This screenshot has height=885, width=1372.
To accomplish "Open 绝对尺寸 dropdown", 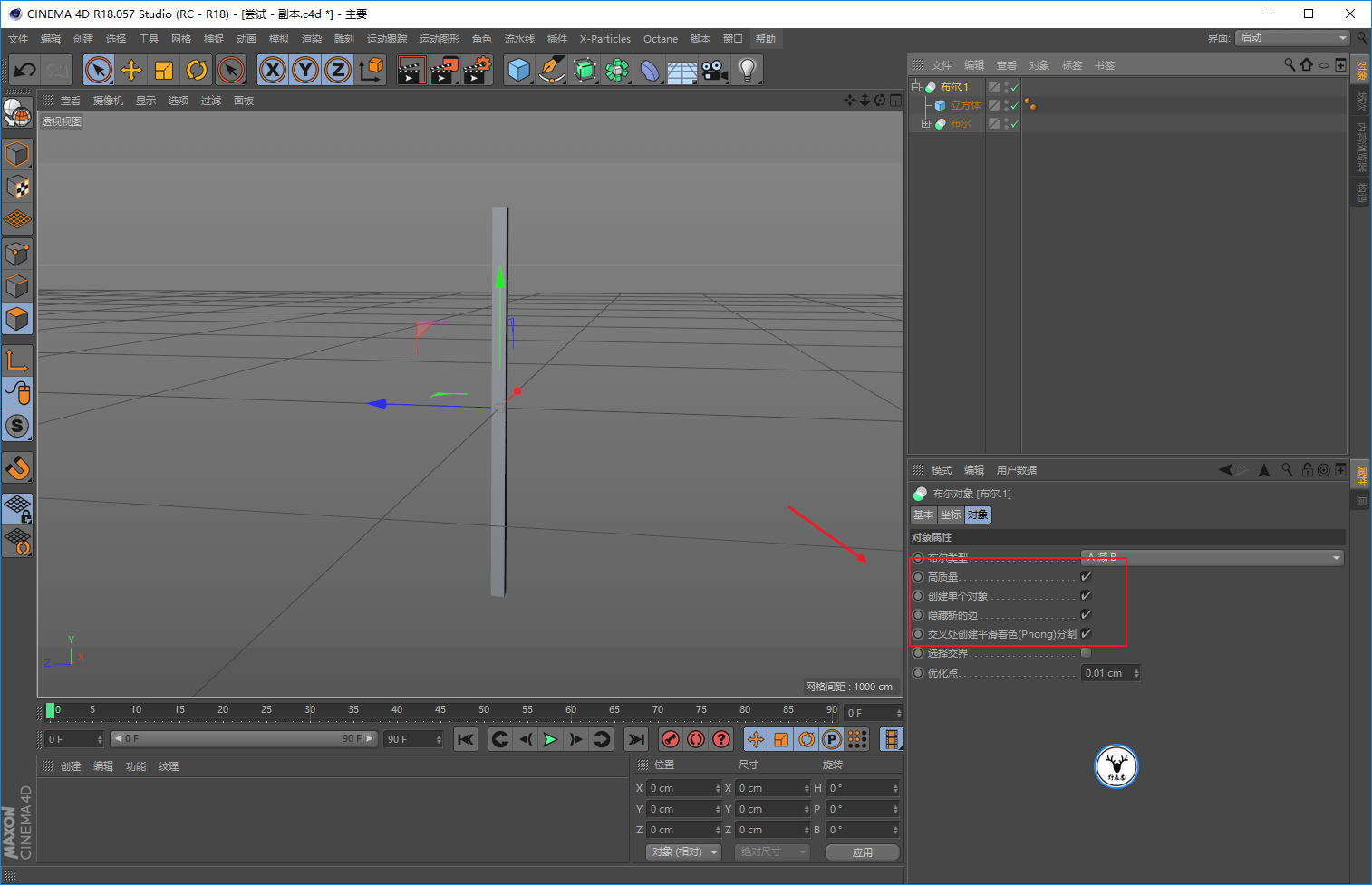I will [x=771, y=851].
